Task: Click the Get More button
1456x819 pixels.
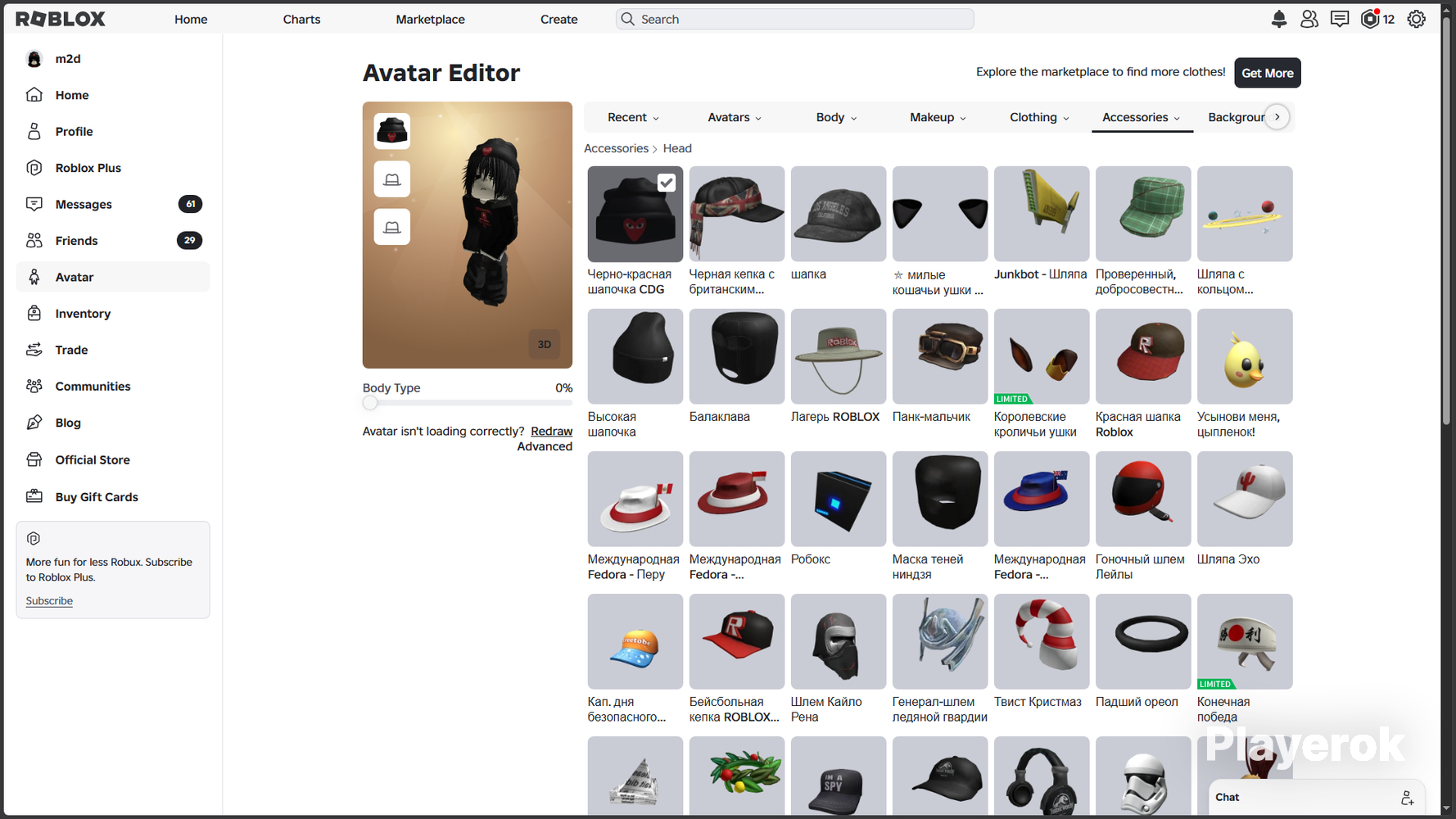Action: coord(1268,73)
